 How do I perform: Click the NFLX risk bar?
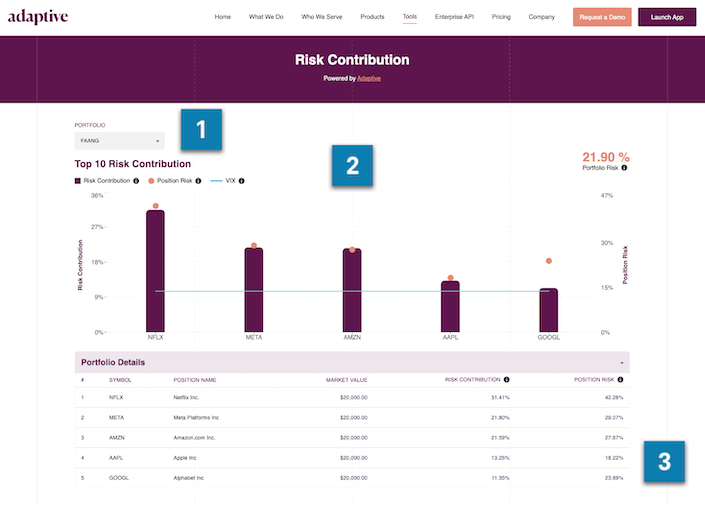pyautogui.click(x=155, y=271)
